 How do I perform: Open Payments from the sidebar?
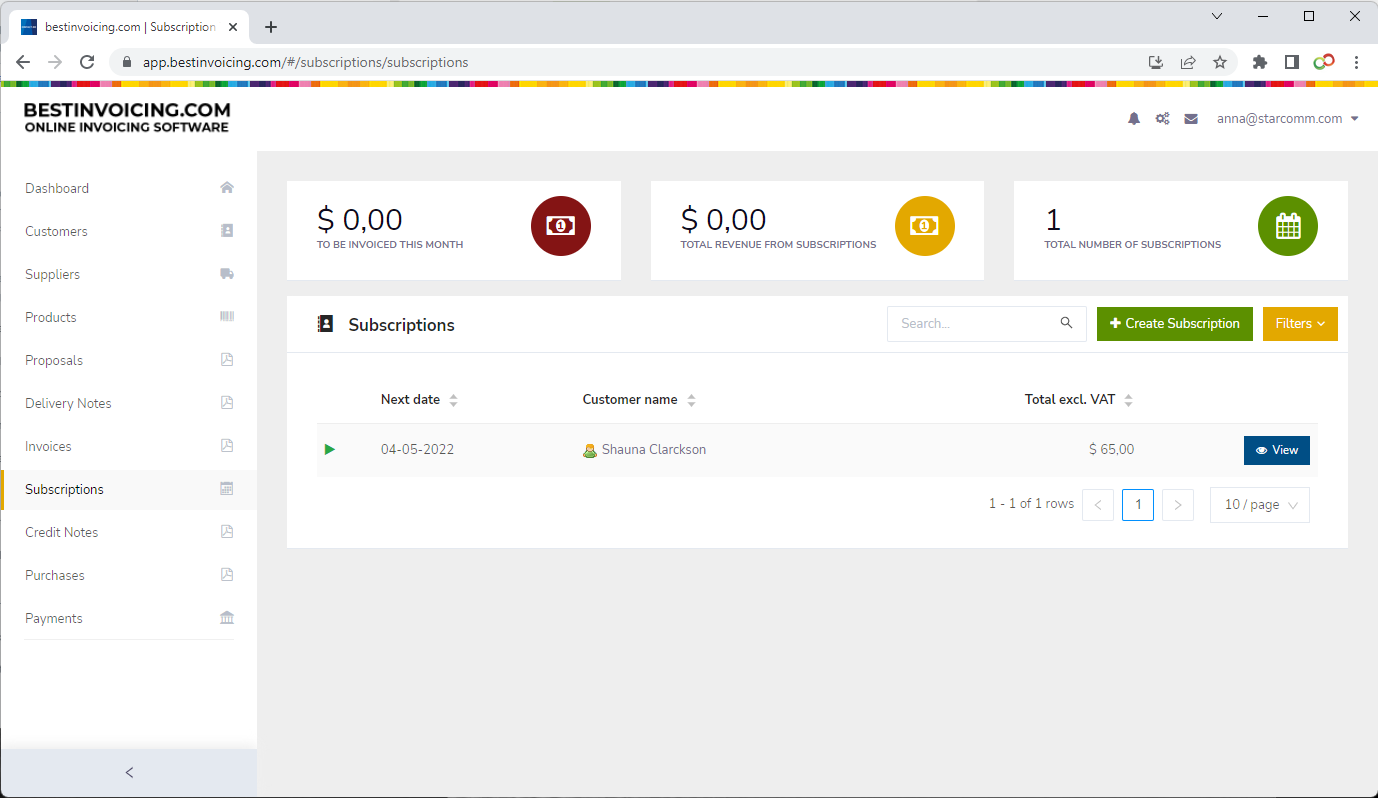point(54,618)
